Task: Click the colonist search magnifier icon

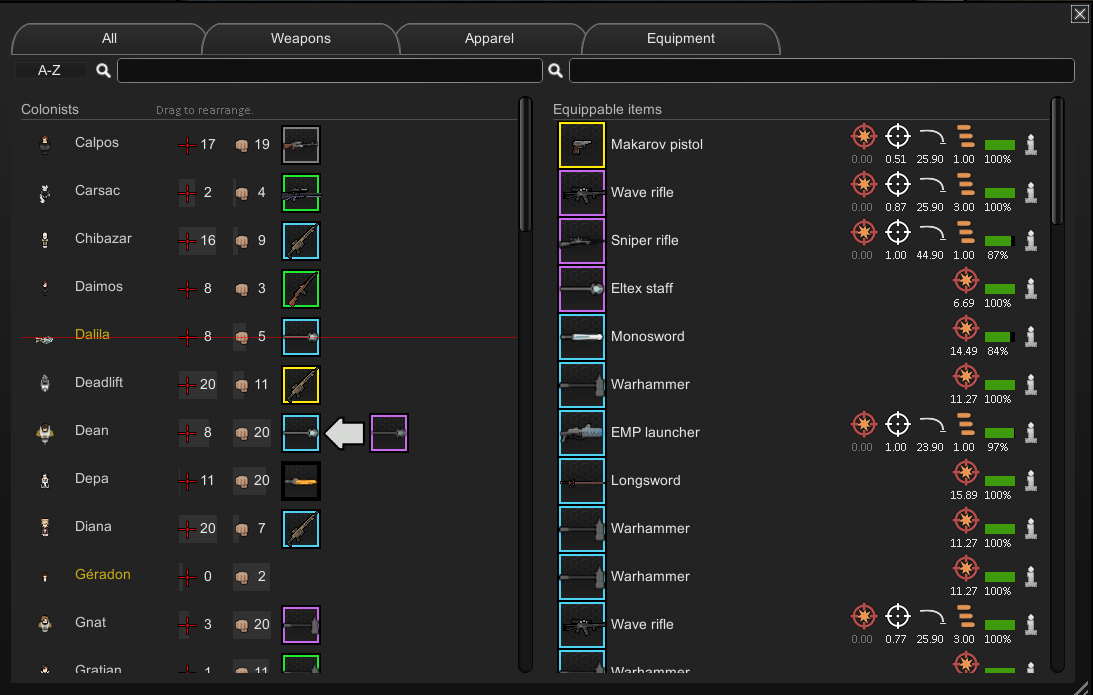Action: (x=103, y=70)
